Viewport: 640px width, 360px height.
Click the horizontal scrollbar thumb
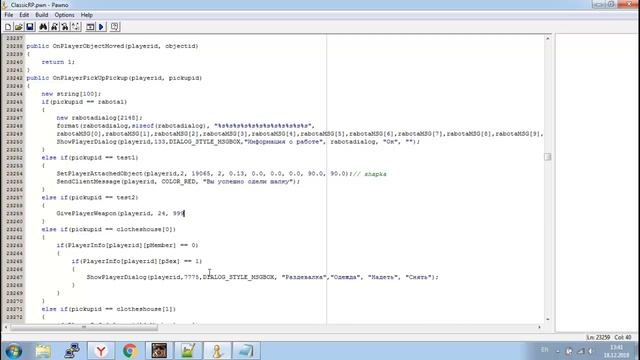pos(84,327)
